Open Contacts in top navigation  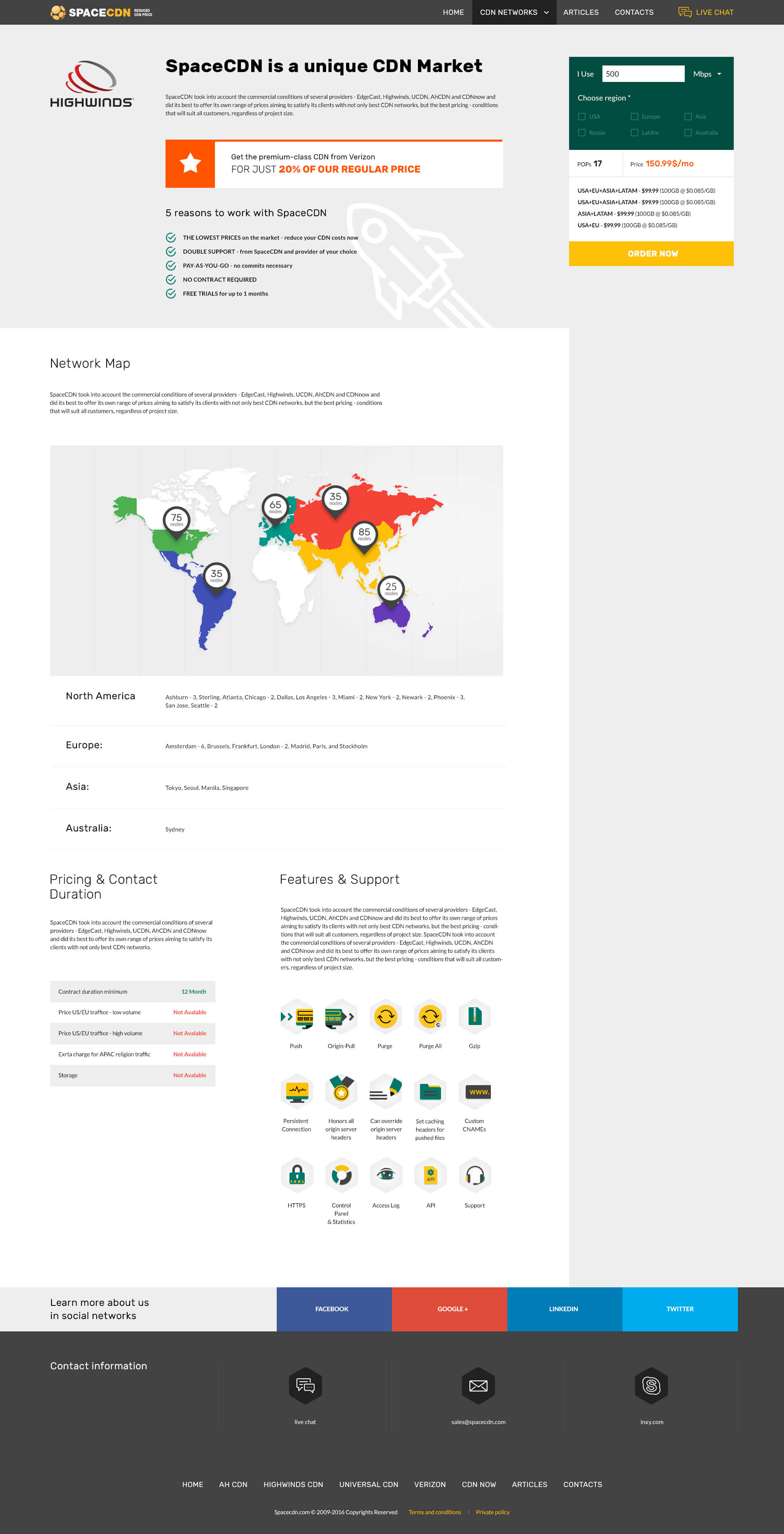[634, 12]
